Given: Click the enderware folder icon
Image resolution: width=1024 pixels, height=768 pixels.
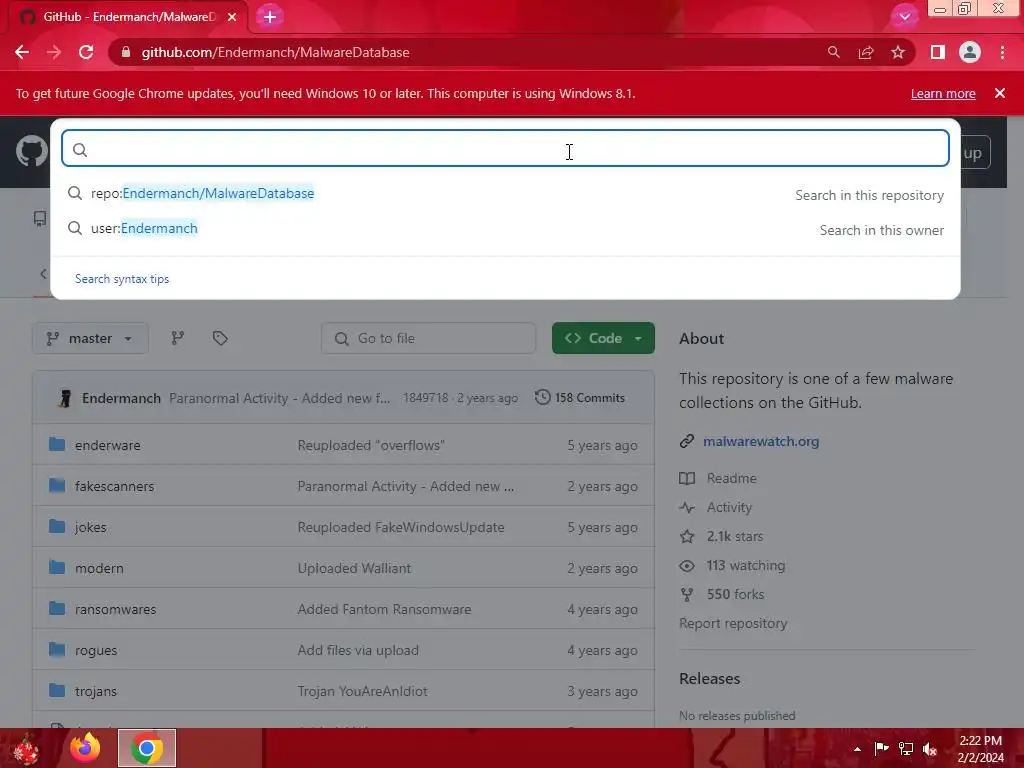Looking at the screenshot, I should tap(57, 445).
